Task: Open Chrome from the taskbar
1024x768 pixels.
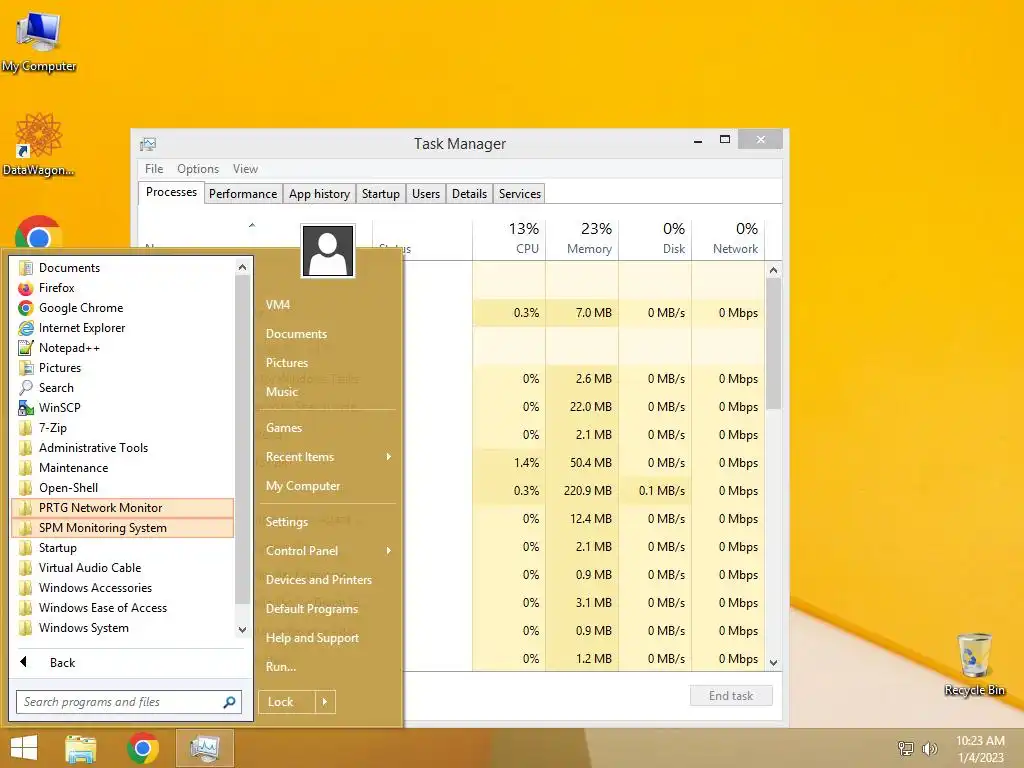Action: (143, 748)
